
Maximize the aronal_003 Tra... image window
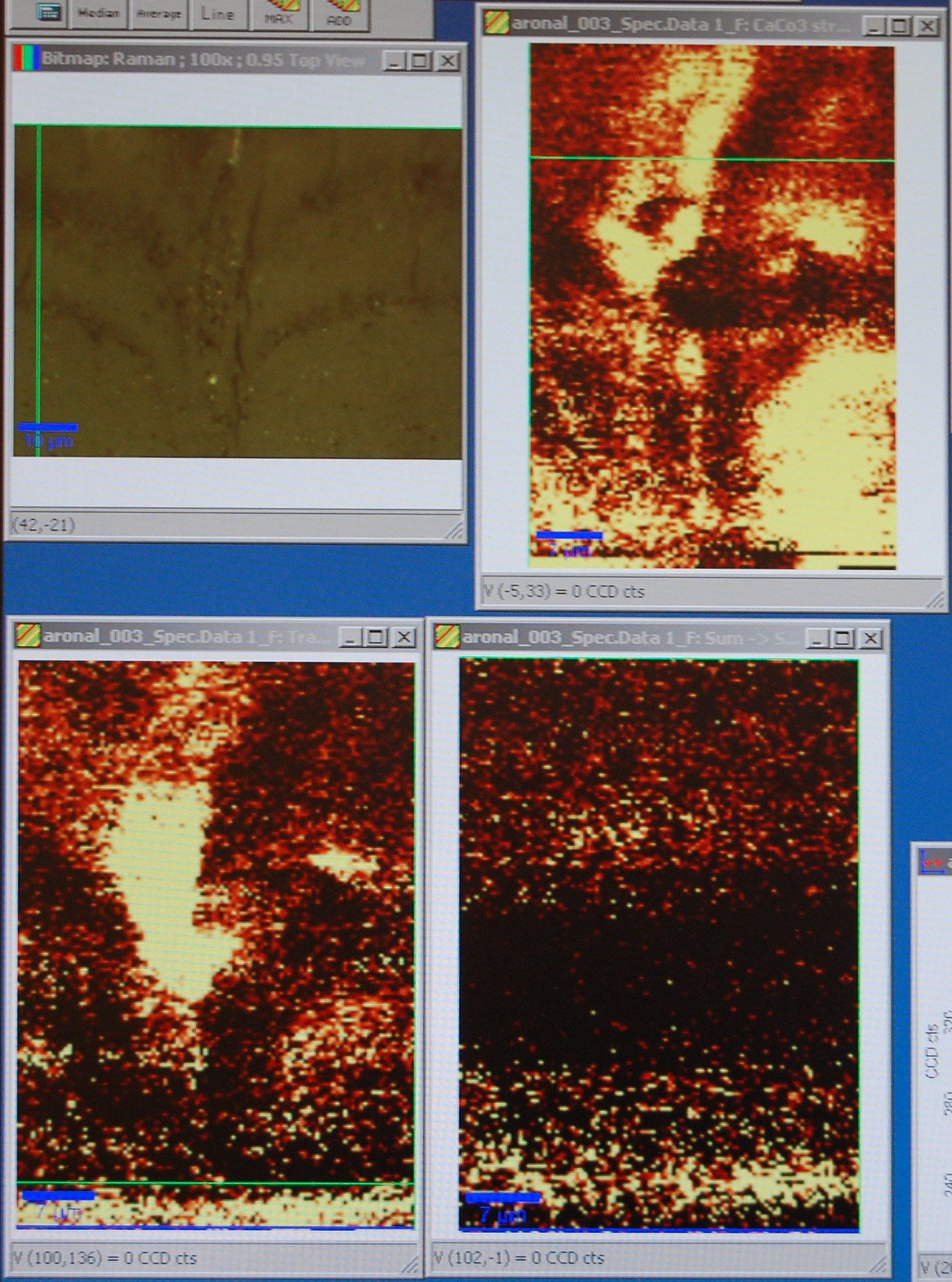click(377, 637)
